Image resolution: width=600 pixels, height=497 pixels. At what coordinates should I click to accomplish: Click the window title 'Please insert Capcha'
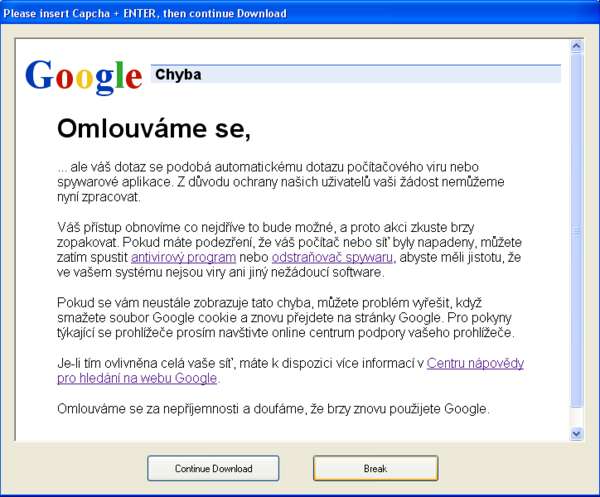(145, 13)
